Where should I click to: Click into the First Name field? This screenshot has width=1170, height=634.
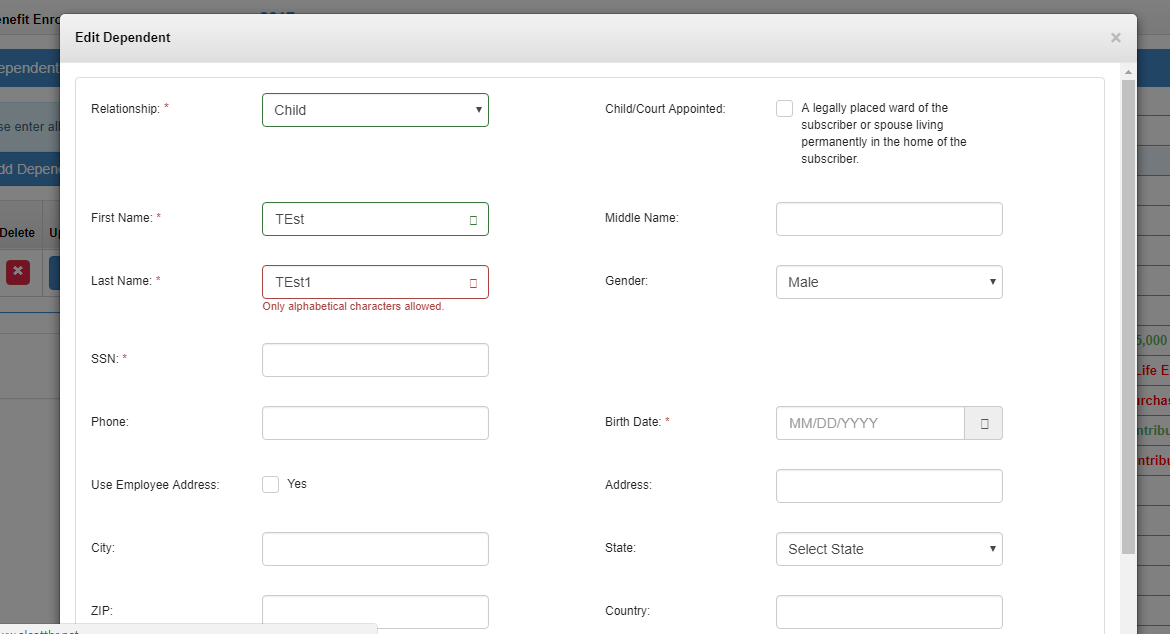tap(365, 219)
